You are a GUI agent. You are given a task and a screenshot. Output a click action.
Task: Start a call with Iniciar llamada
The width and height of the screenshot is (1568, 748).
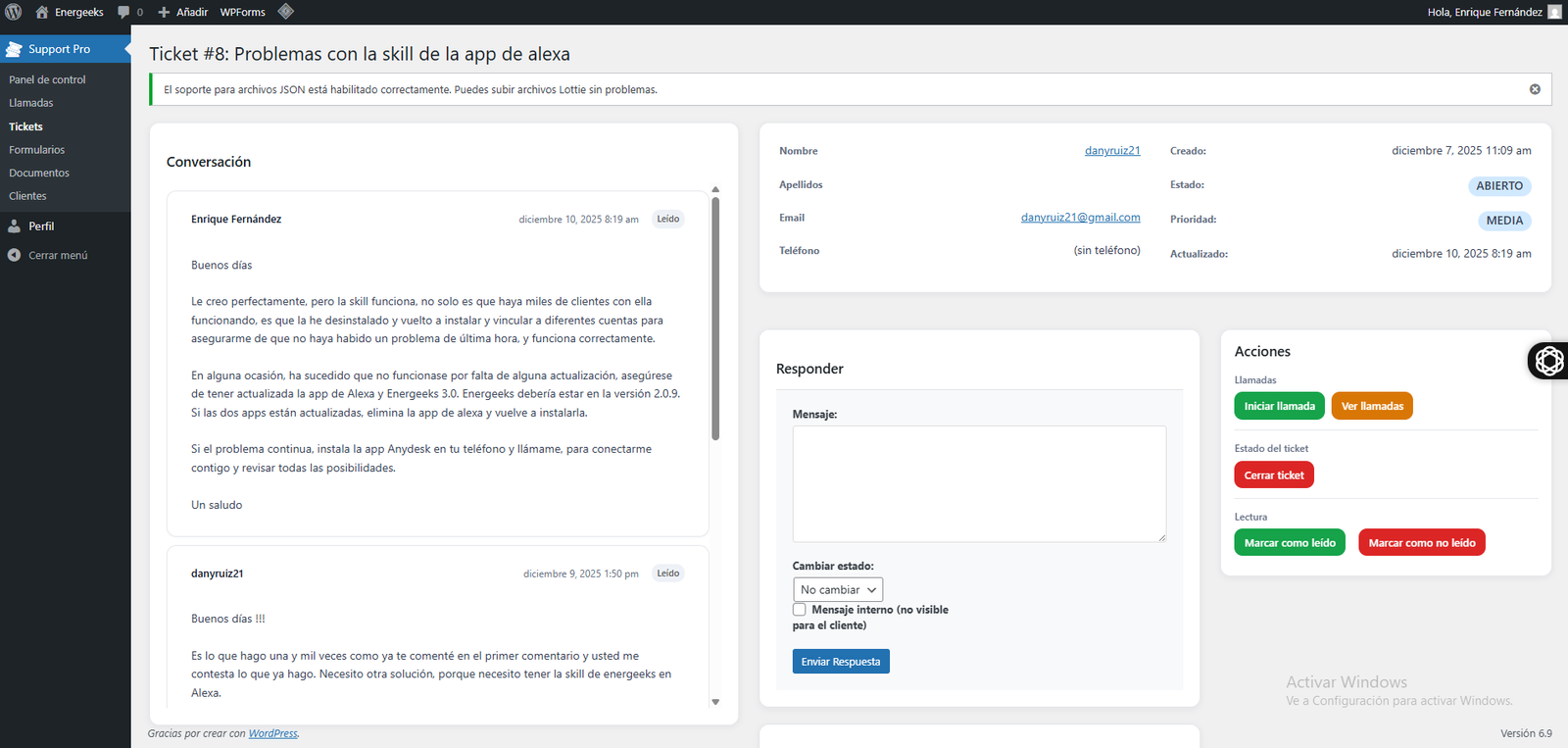tap(1279, 406)
